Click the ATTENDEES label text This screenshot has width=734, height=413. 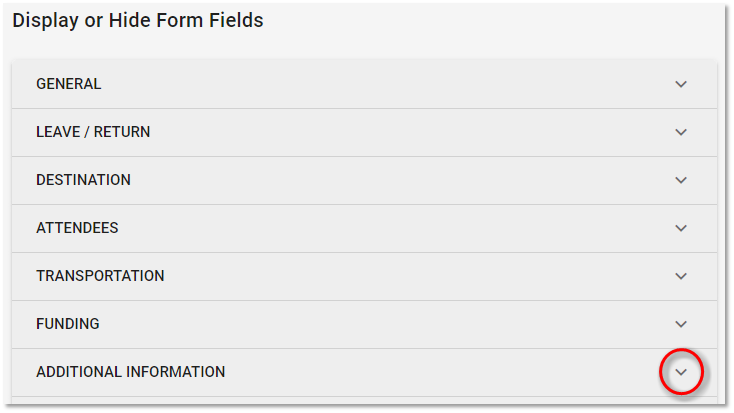pyautogui.click(x=77, y=228)
